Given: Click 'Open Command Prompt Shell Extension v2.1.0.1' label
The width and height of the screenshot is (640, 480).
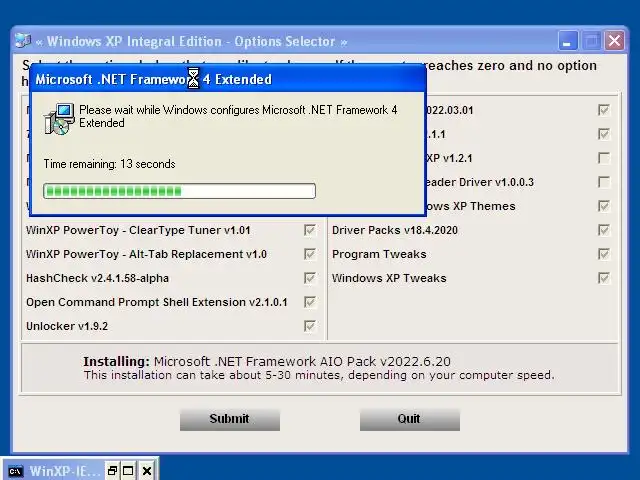Looking at the screenshot, I should point(157,302).
